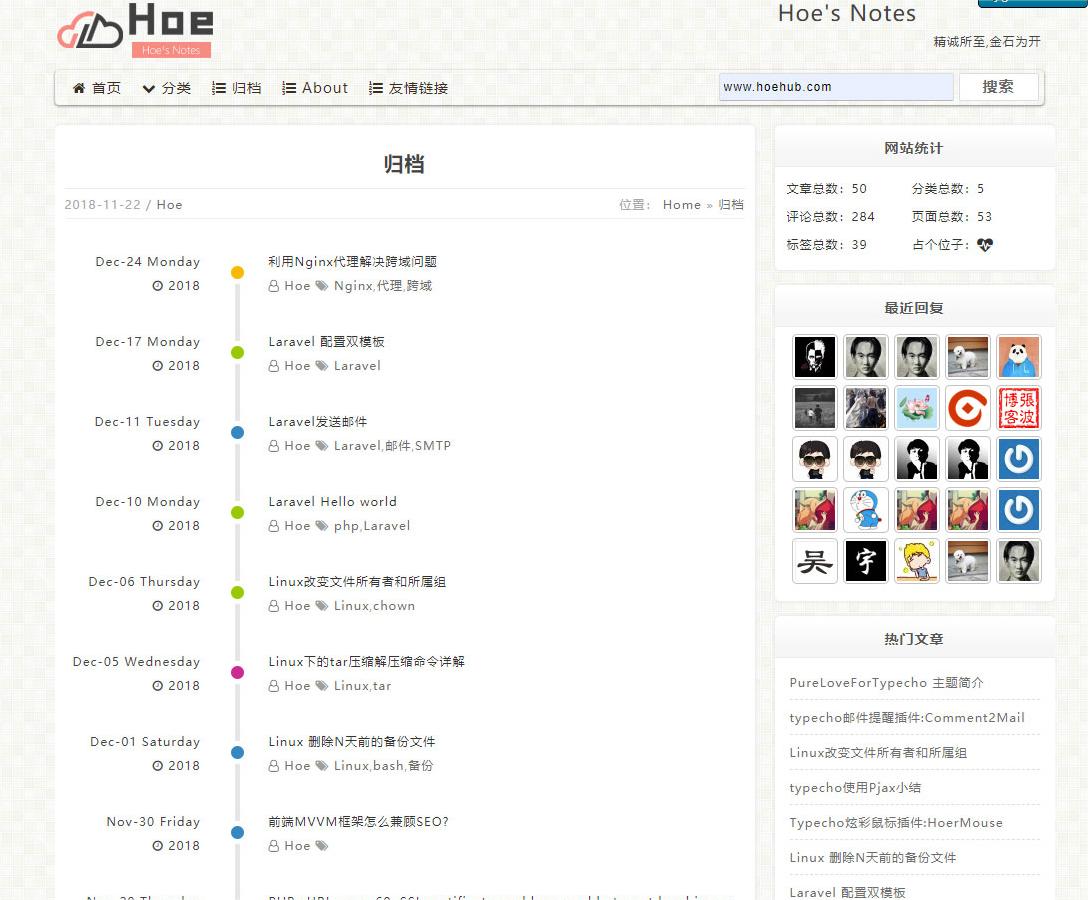The width and height of the screenshot is (1088, 900).
Task: Click the SMTP tag under Laravel发送邮件
Action: tap(433, 446)
